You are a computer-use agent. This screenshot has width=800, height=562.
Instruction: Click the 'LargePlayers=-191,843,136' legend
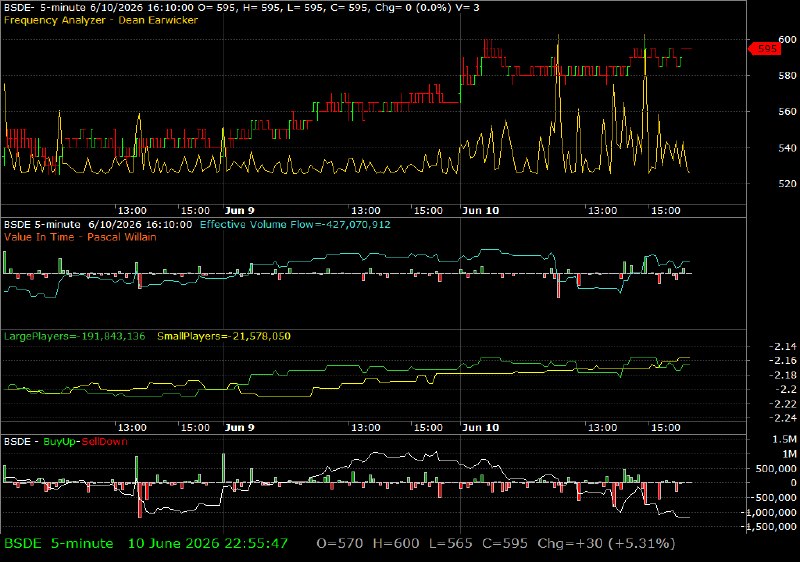tap(74, 336)
